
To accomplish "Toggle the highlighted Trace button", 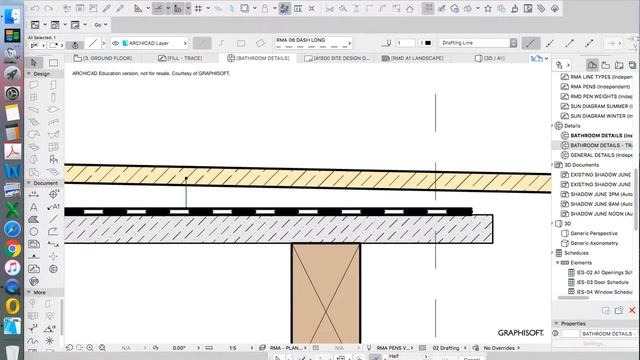I will pos(284,9).
